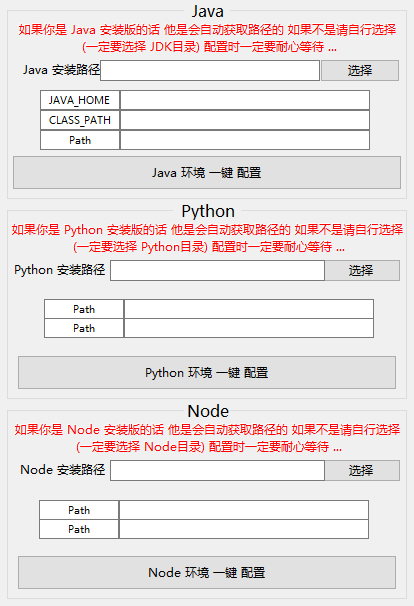Click the Node 环境 一键 配置 button

tap(207, 572)
